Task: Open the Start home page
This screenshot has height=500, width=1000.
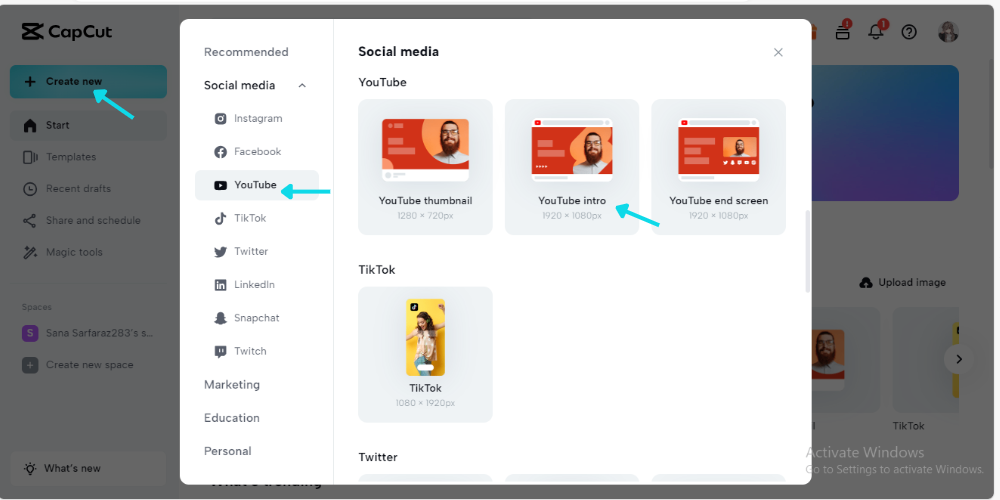Action: coord(88,126)
